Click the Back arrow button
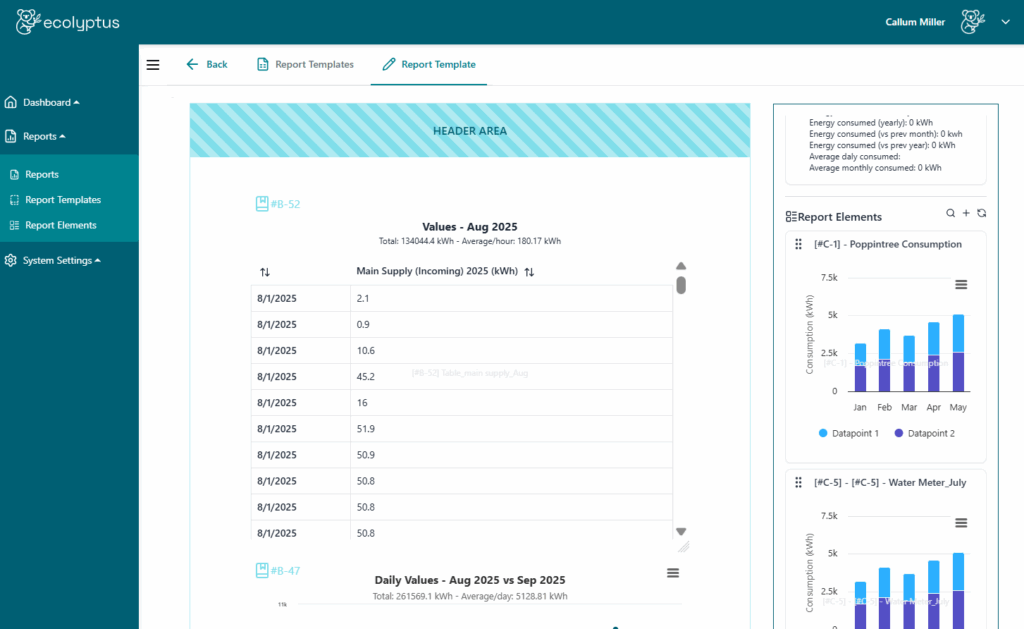1024x629 pixels. click(x=206, y=65)
